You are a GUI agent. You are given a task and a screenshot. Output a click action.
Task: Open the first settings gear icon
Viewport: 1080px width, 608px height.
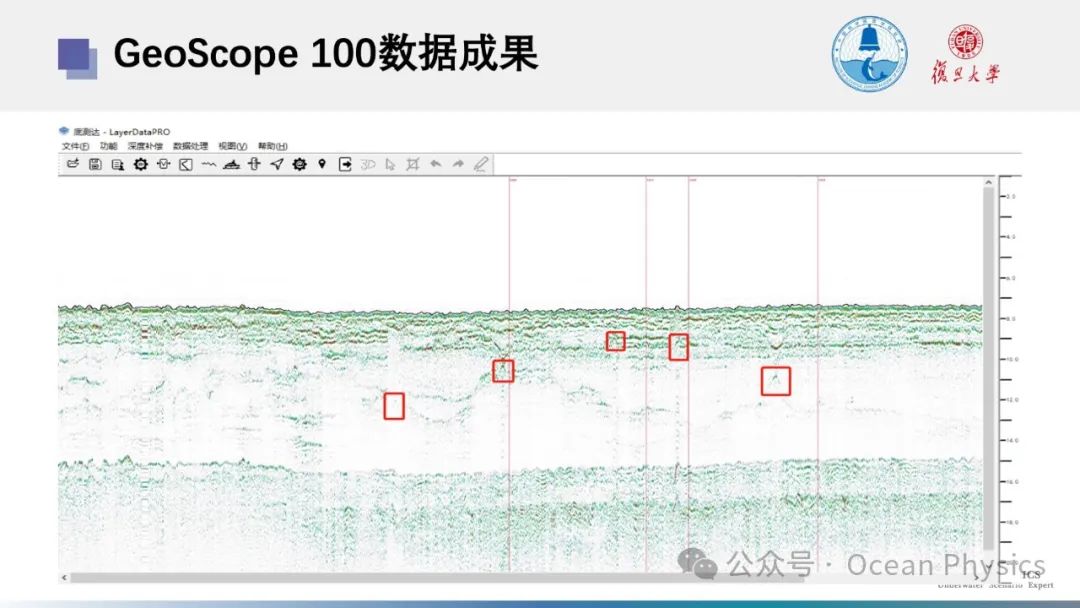(140, 165)
